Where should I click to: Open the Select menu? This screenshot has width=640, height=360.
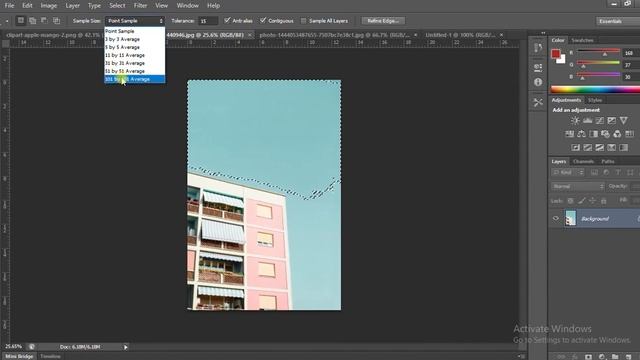coord(117,6)
